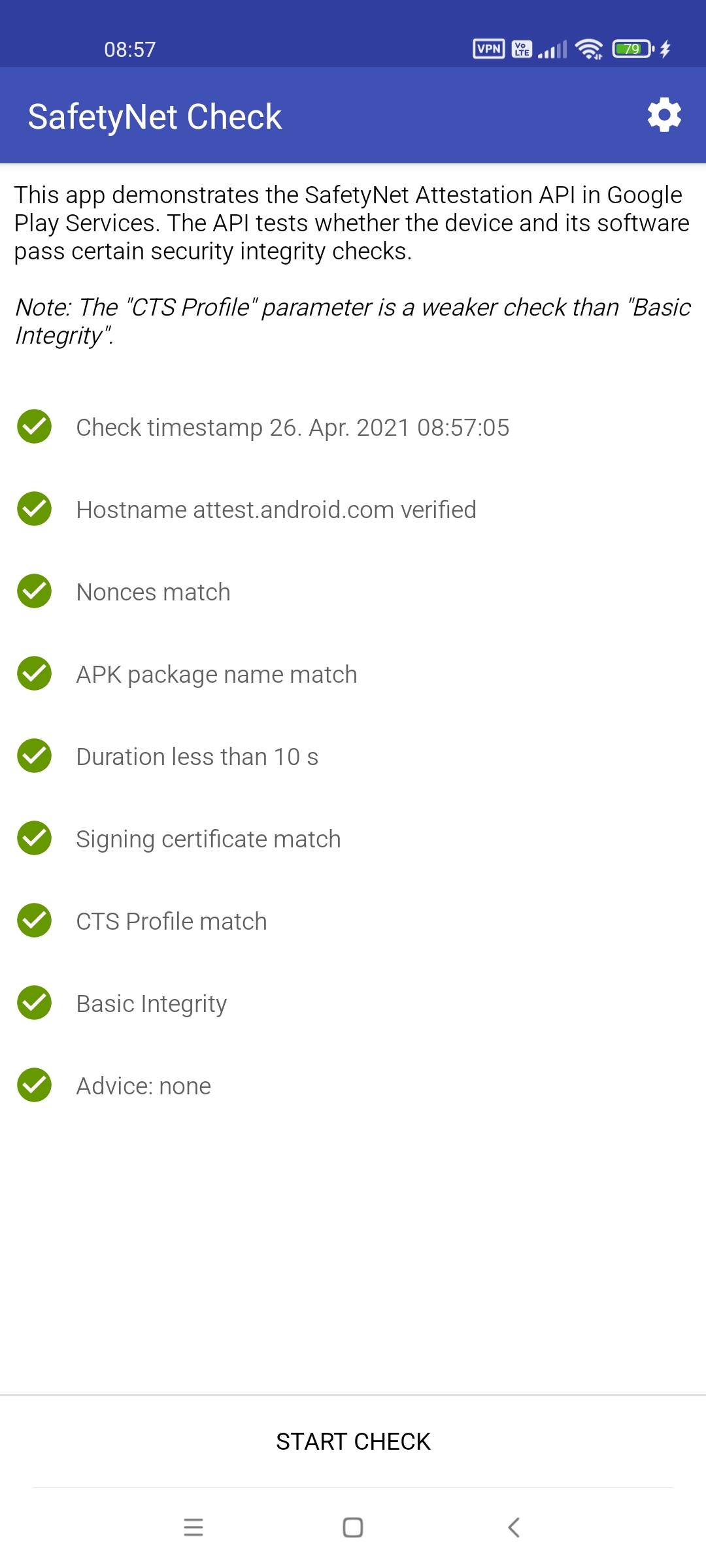Image resolution: width=706 pixels, height=1568 pixels.
Task: Tap the Wi-Fi status icon
Action: 589,49
